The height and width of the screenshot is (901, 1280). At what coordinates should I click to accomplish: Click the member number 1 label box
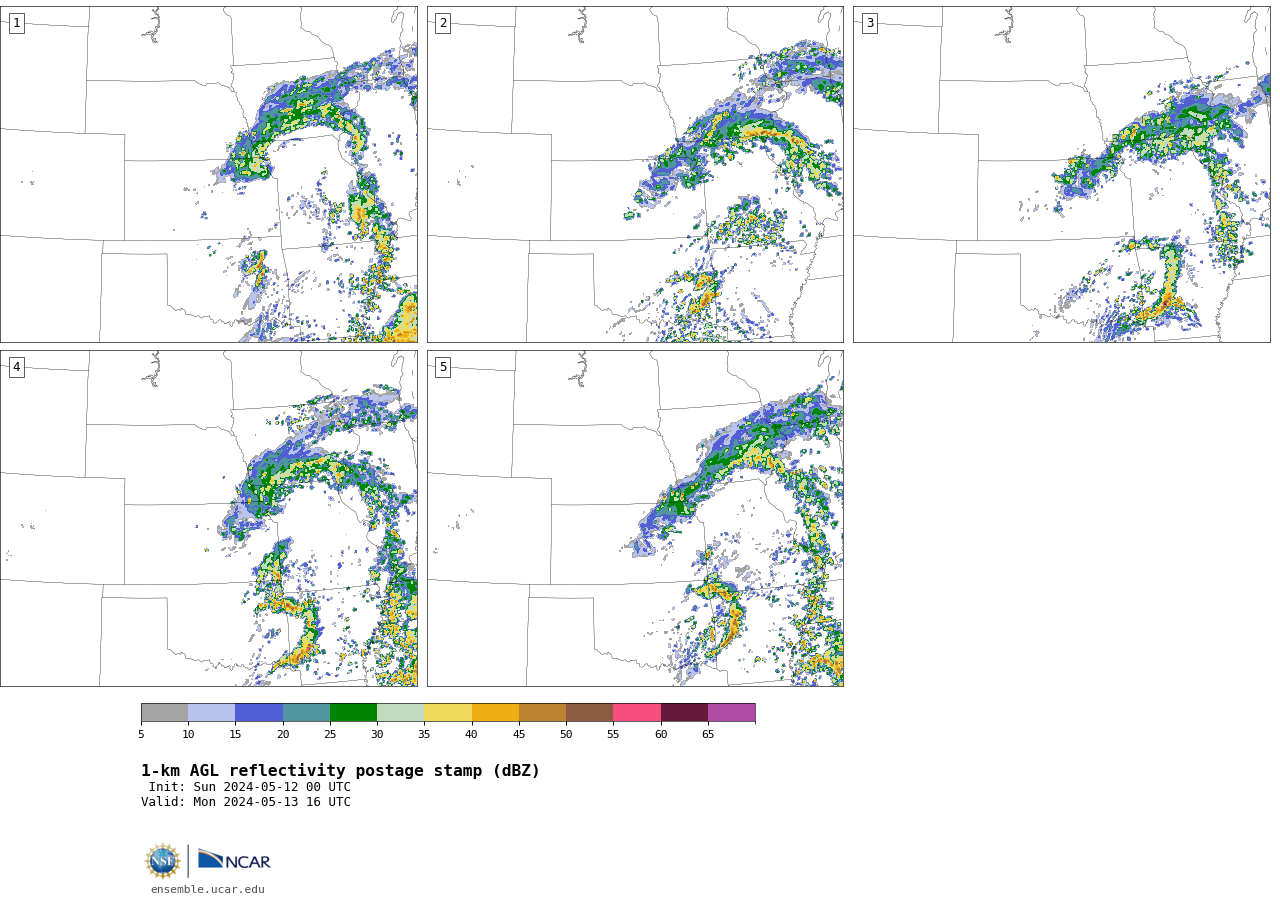click(16, 23)
